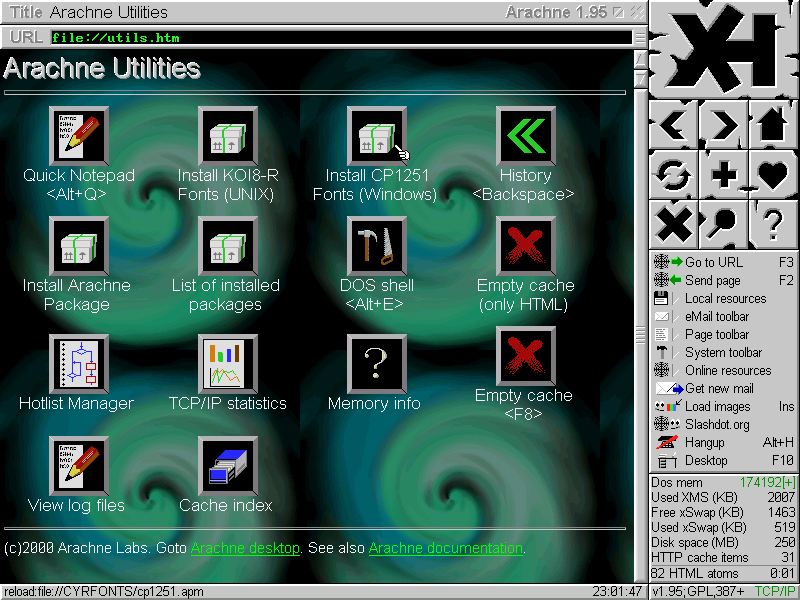This screenshot has height=600, width=800.
Task: Reload page with circular arrows button
Action: tap(673, 174)
